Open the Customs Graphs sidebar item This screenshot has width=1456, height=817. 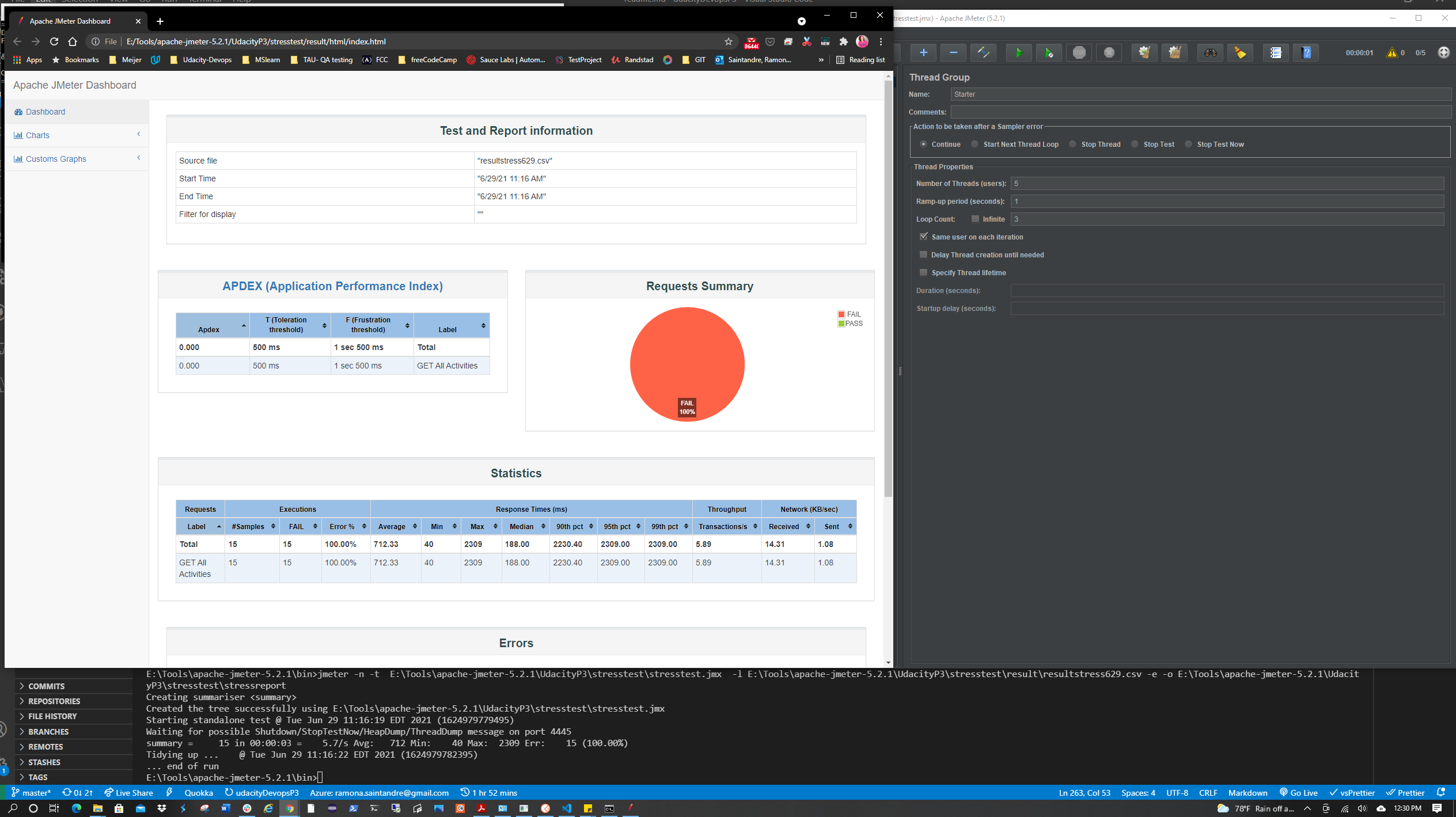55,158
